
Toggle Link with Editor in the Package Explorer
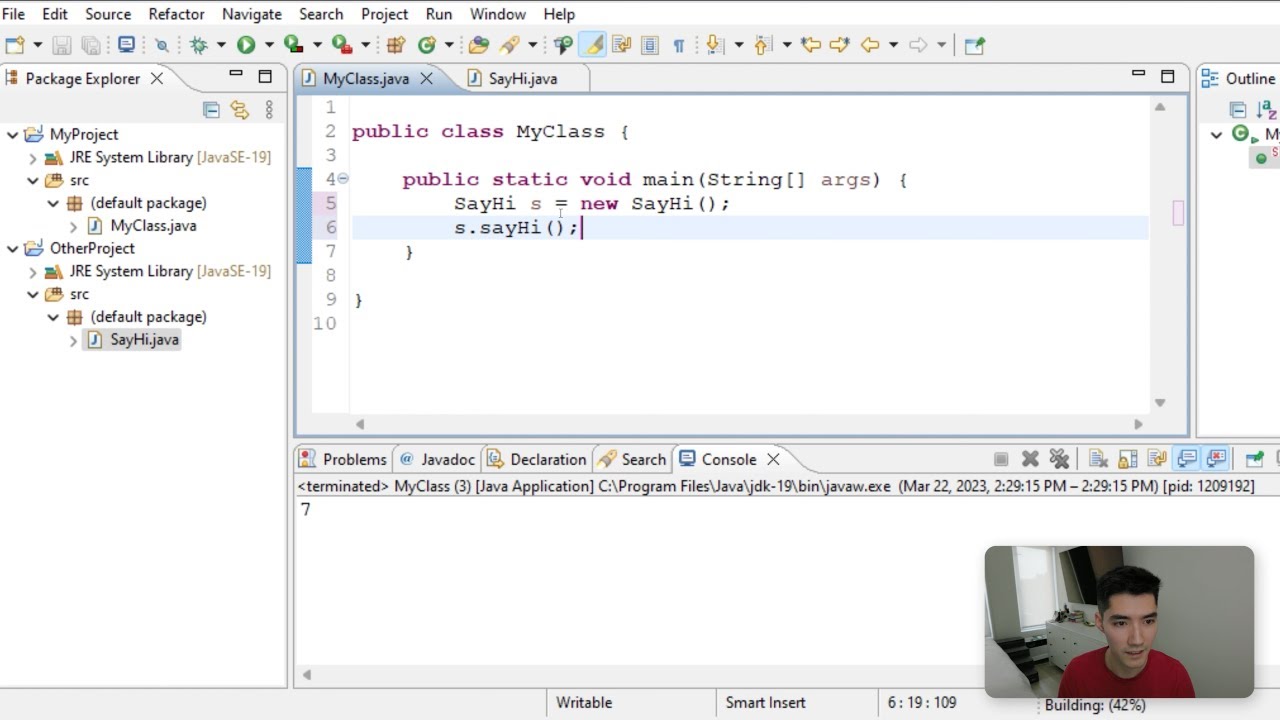(240, 110)
